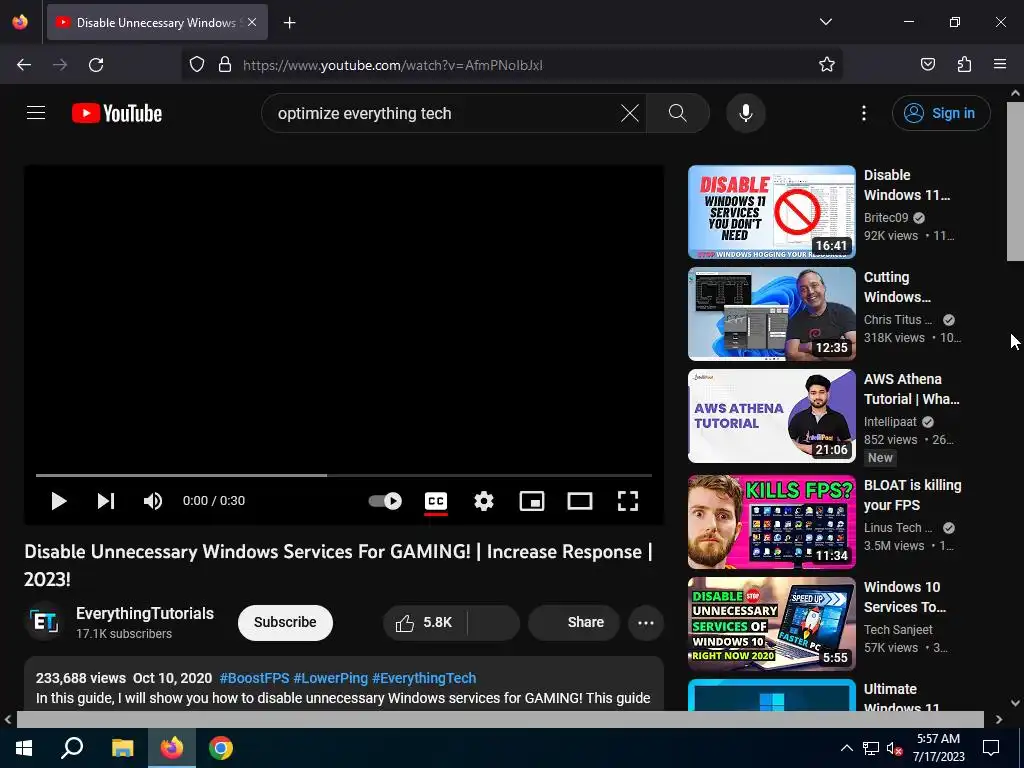Open more actions ellipsis under video
The width and height of the screenshot is (1024, 768).
point(646,622)
